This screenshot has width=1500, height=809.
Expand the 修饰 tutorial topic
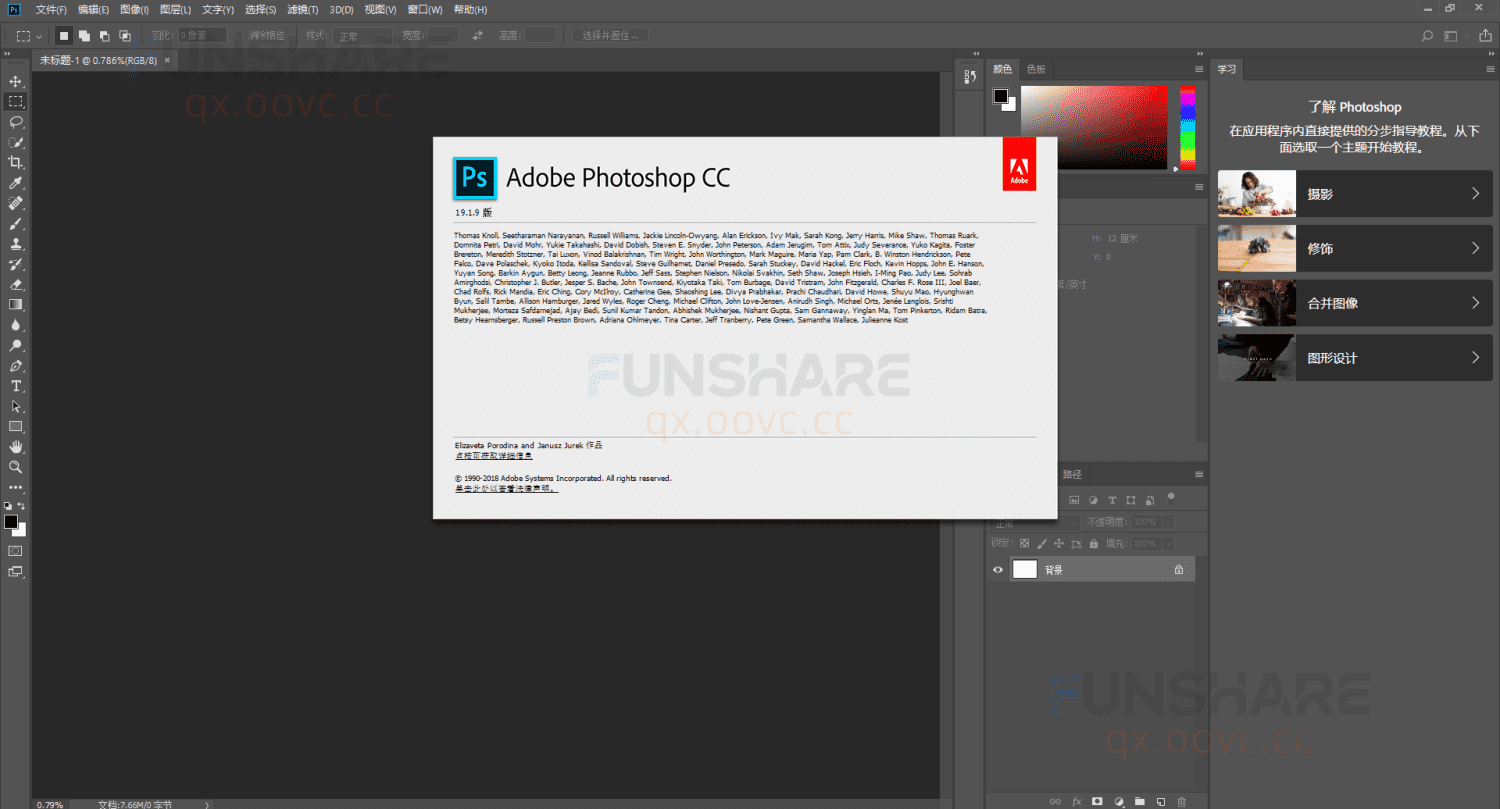click(x=1355, y=249)
